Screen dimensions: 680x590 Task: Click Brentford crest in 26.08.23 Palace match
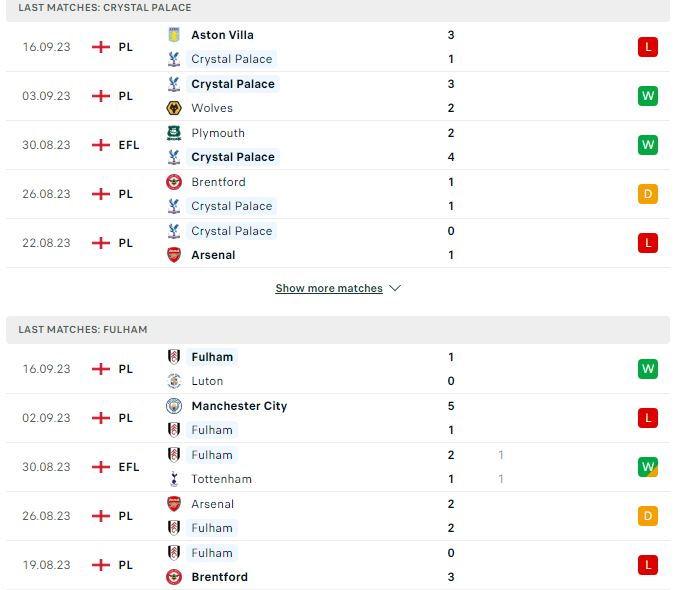[174, 182]
